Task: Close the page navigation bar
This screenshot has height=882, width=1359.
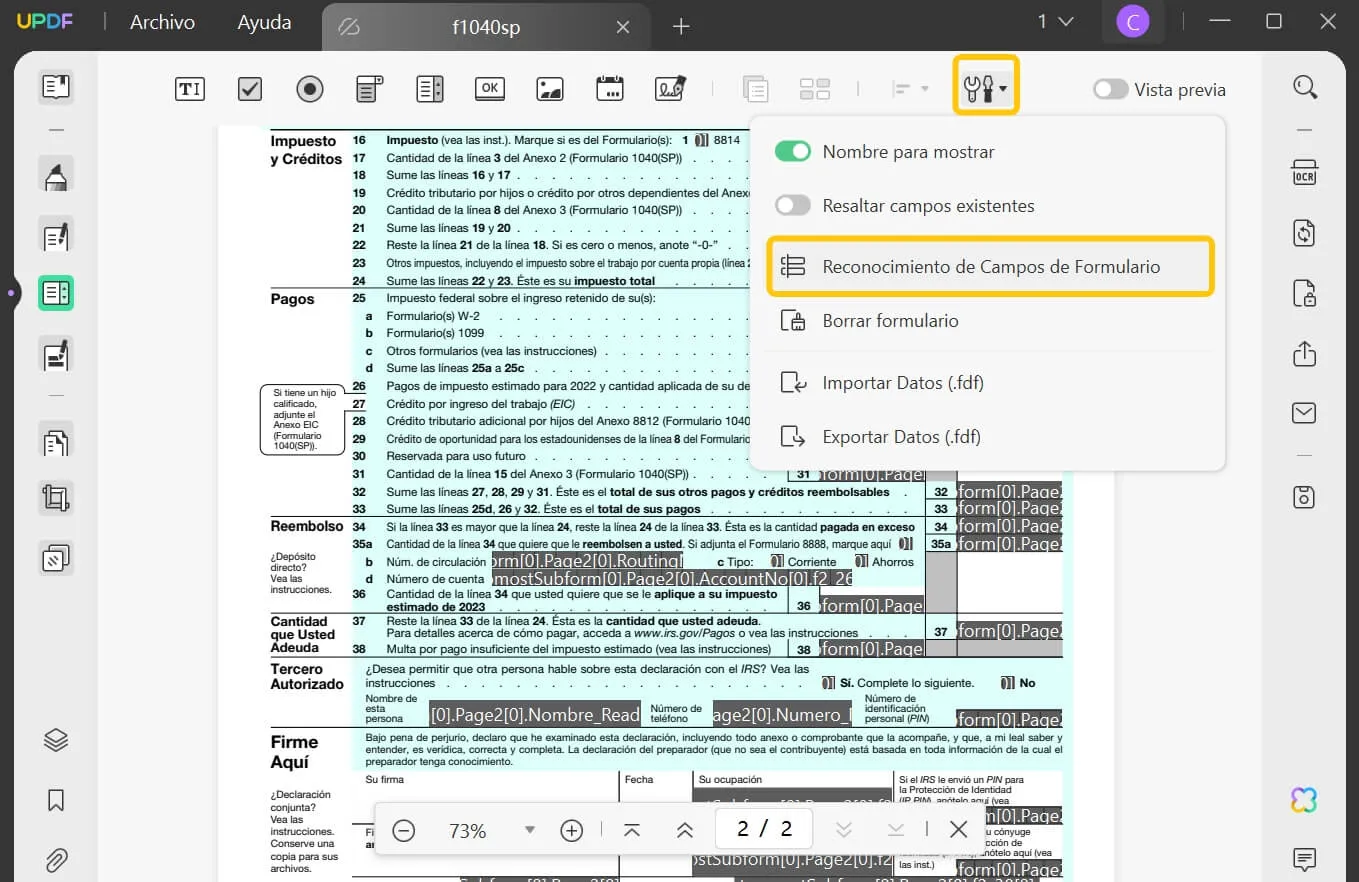Action: 958,829
